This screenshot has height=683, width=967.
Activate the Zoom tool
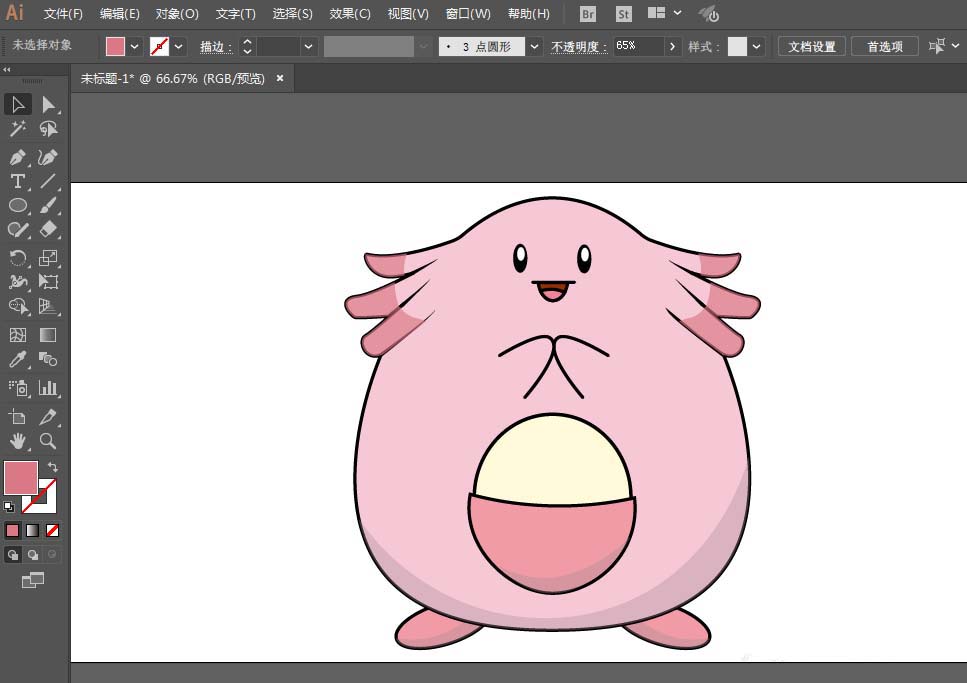48,441
